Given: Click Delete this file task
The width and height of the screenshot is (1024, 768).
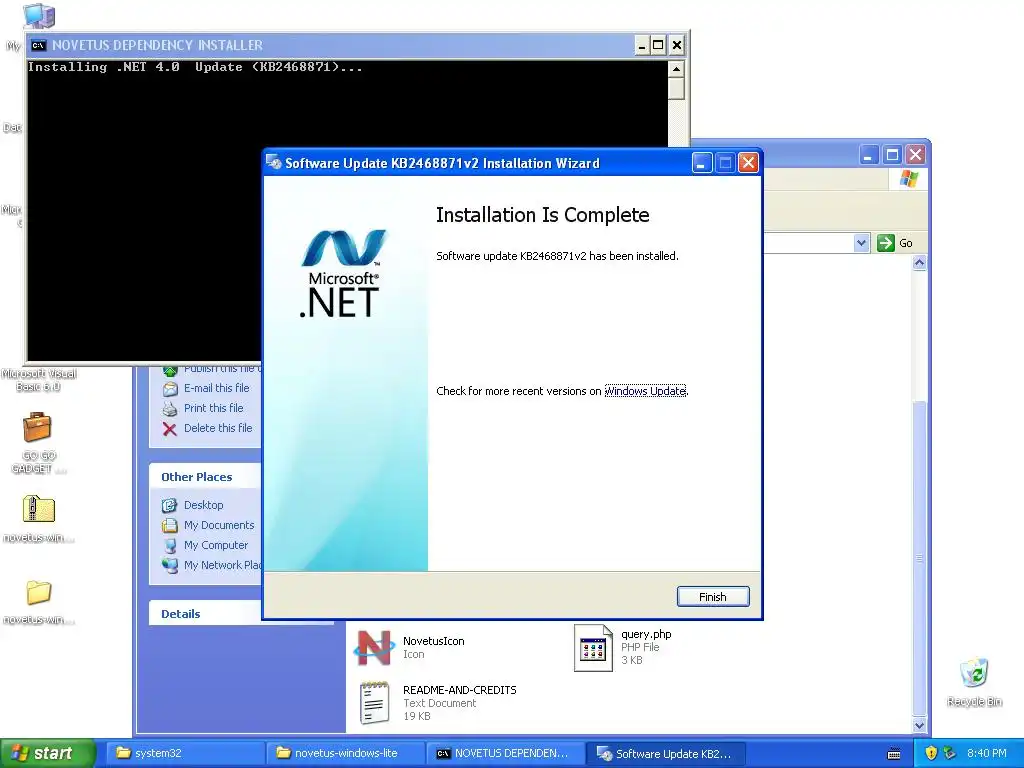Looking at the screenshot, I should pyautogui.click(x=217, y=428).
